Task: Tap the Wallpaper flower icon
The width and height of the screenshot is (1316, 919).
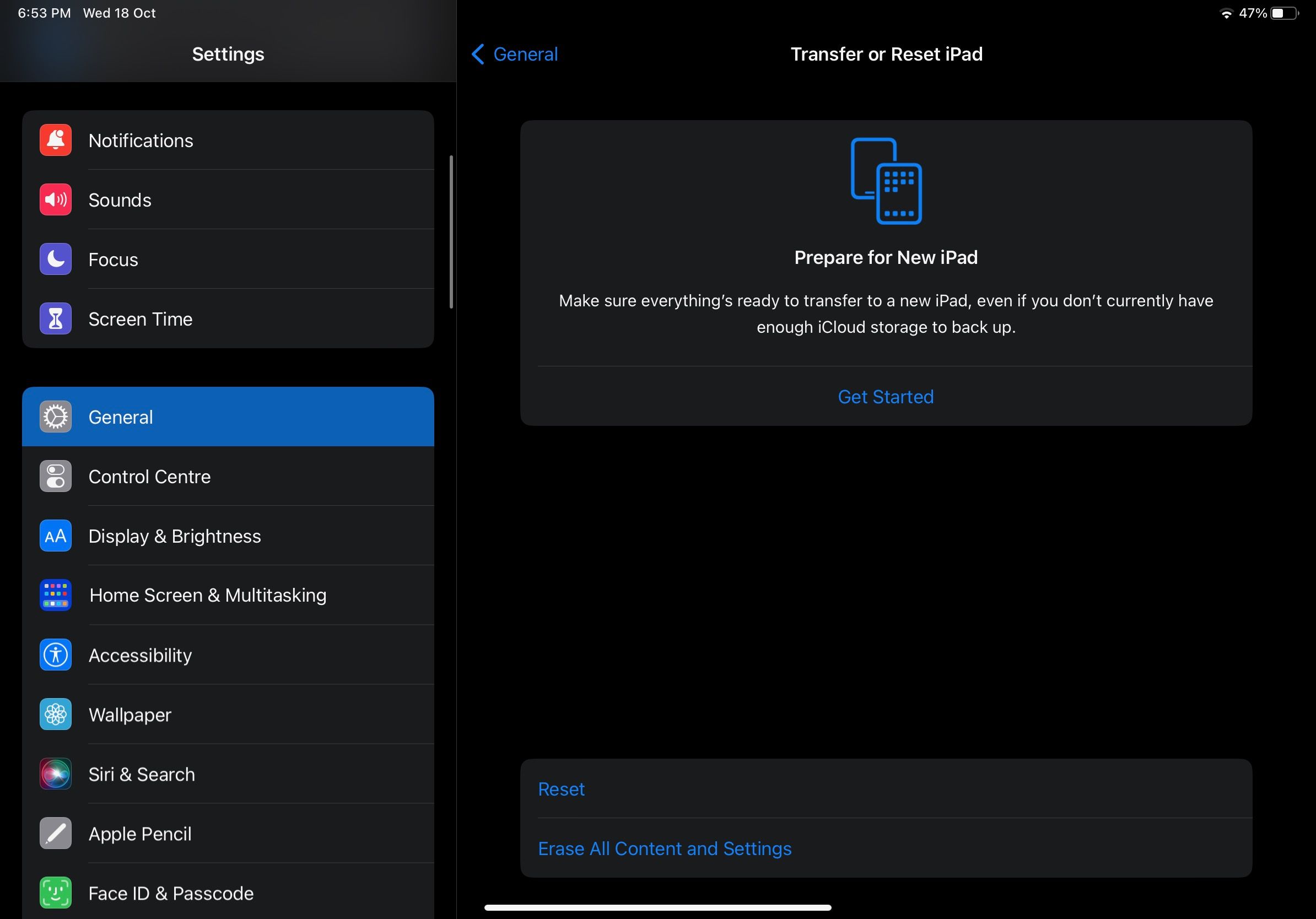Action: tap(56, 715)
